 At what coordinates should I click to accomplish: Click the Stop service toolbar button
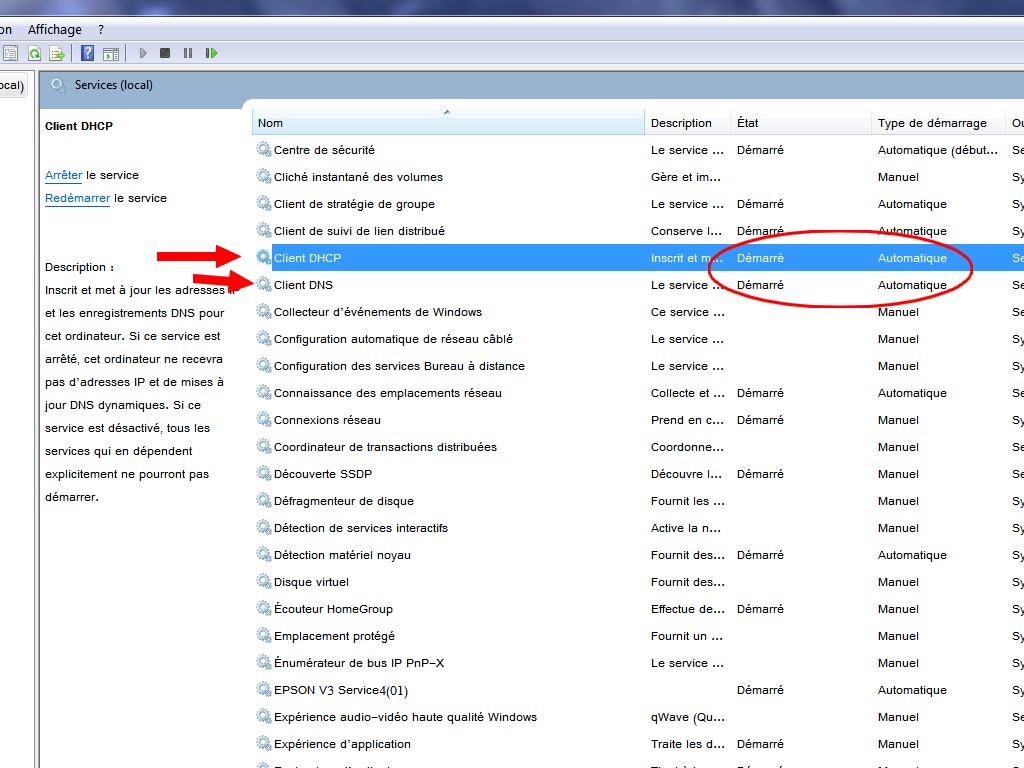tap(165, 53)
